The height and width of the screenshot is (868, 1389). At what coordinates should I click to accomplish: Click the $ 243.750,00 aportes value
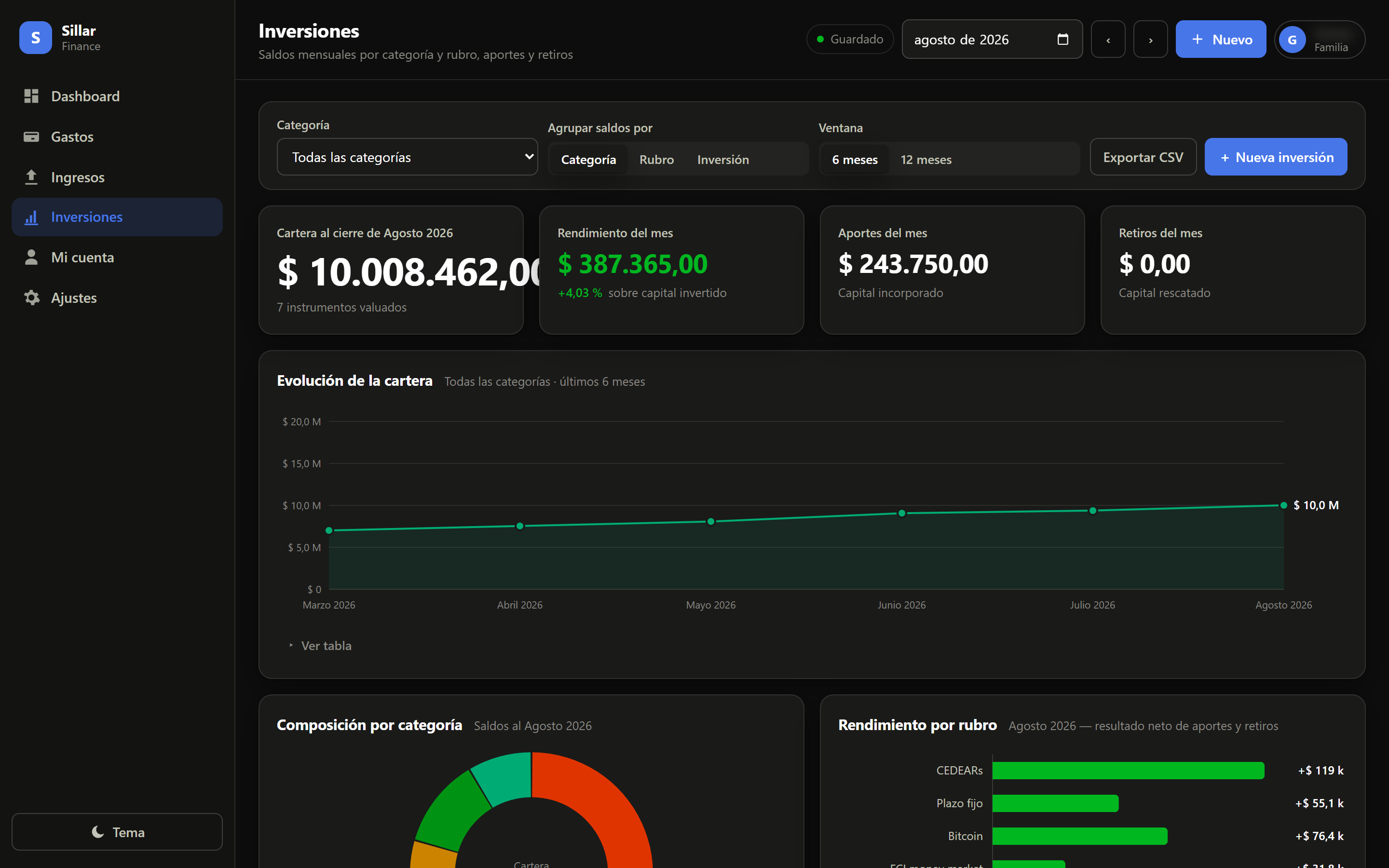[x=913, y=263]
